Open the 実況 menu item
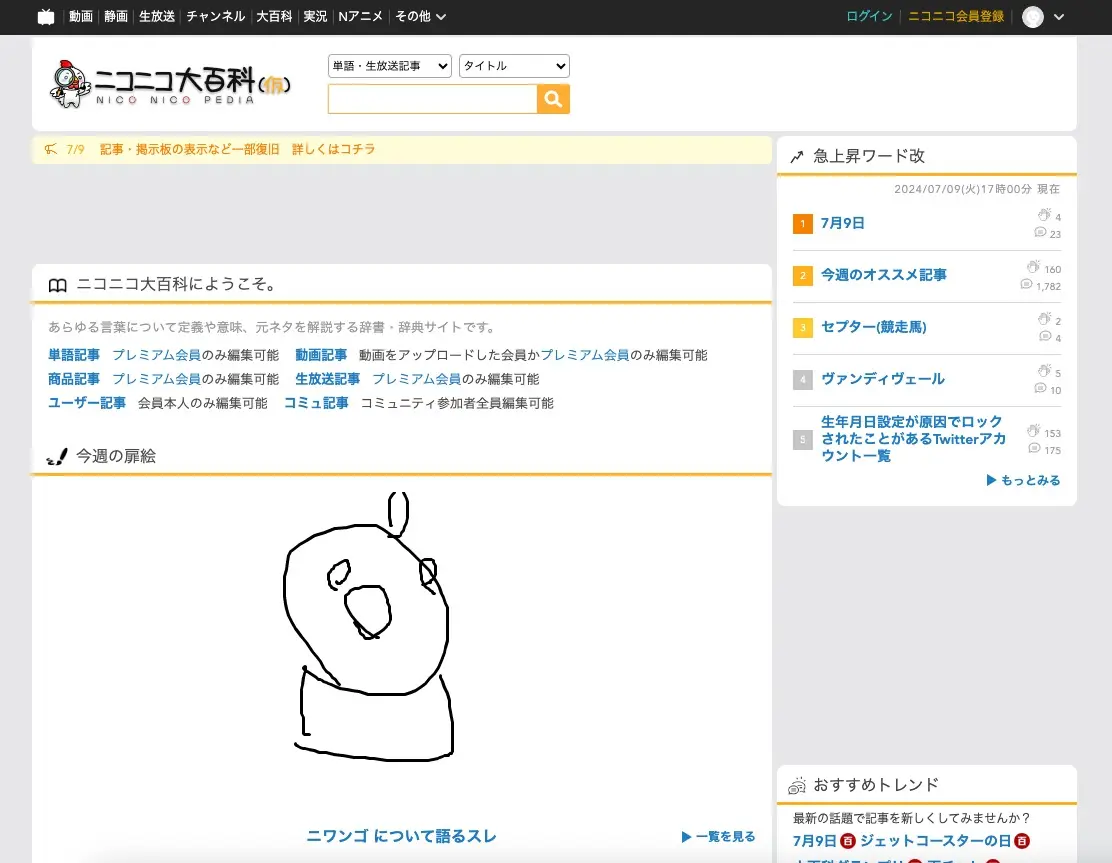 click(x=315, y=16)
